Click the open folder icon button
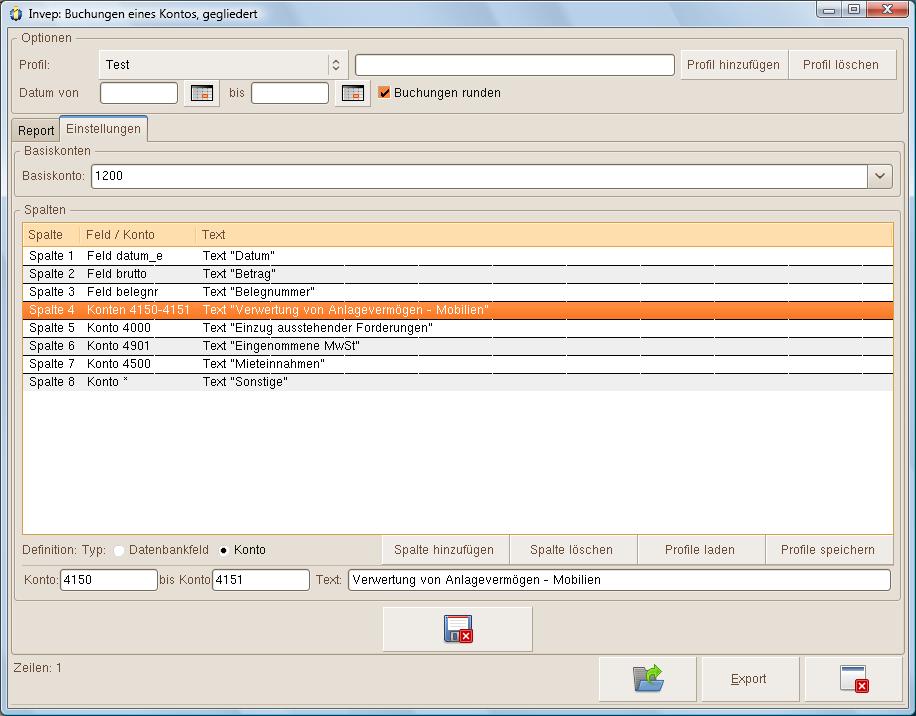Screen dimensions: 916x716 647,679
